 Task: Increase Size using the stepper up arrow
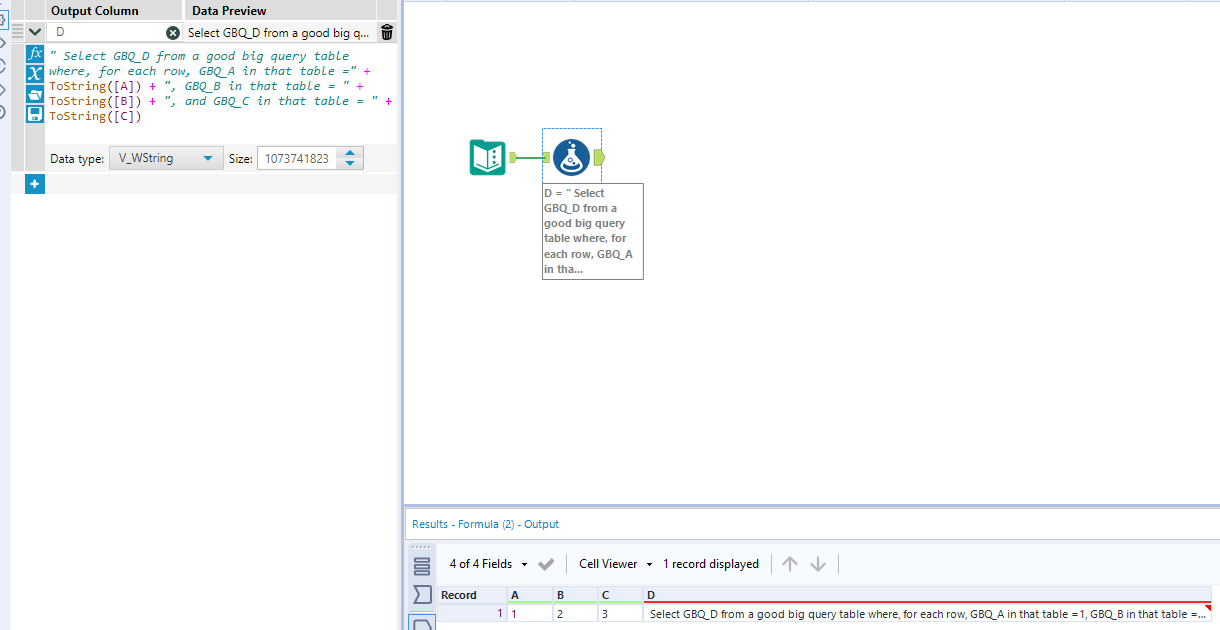tap(350, 153)
